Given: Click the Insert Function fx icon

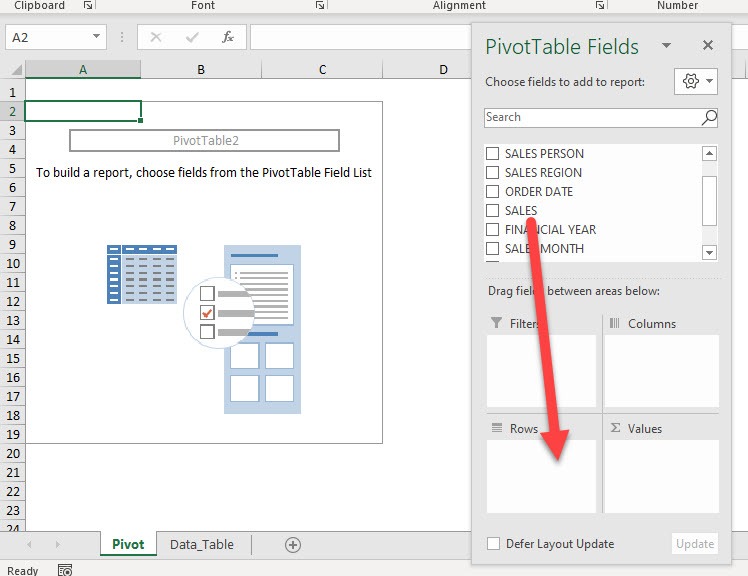Looking at the screenshot, I should click(228, 37).
